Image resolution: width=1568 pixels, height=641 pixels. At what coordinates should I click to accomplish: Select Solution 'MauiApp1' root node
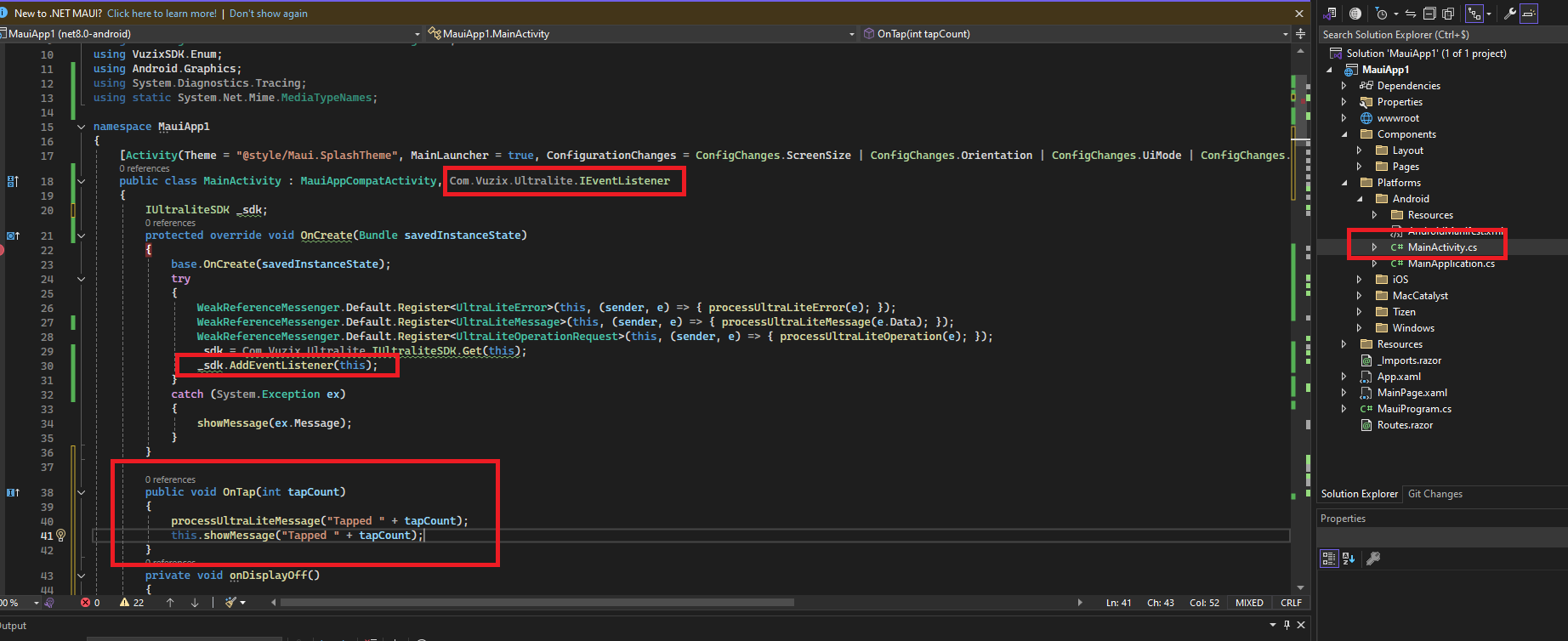(x=1426, y=54)
